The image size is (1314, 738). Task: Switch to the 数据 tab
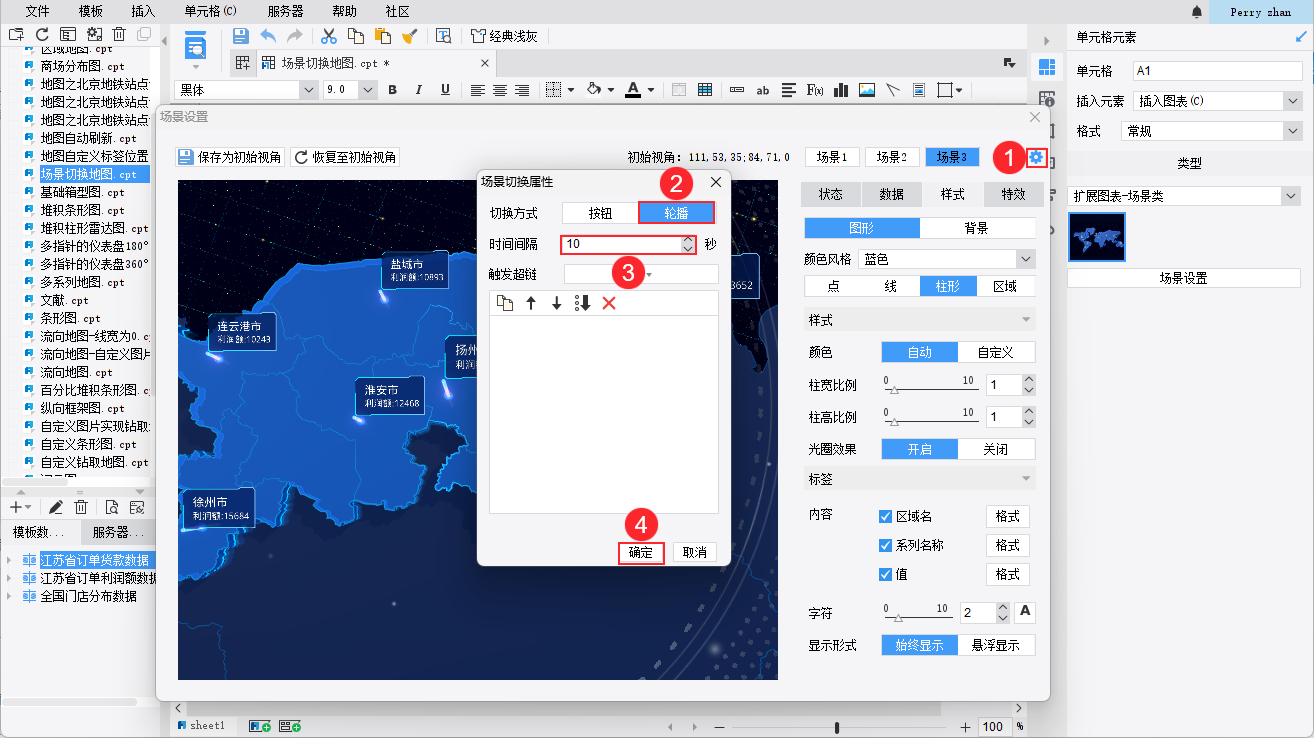click(x=892, y=194)
